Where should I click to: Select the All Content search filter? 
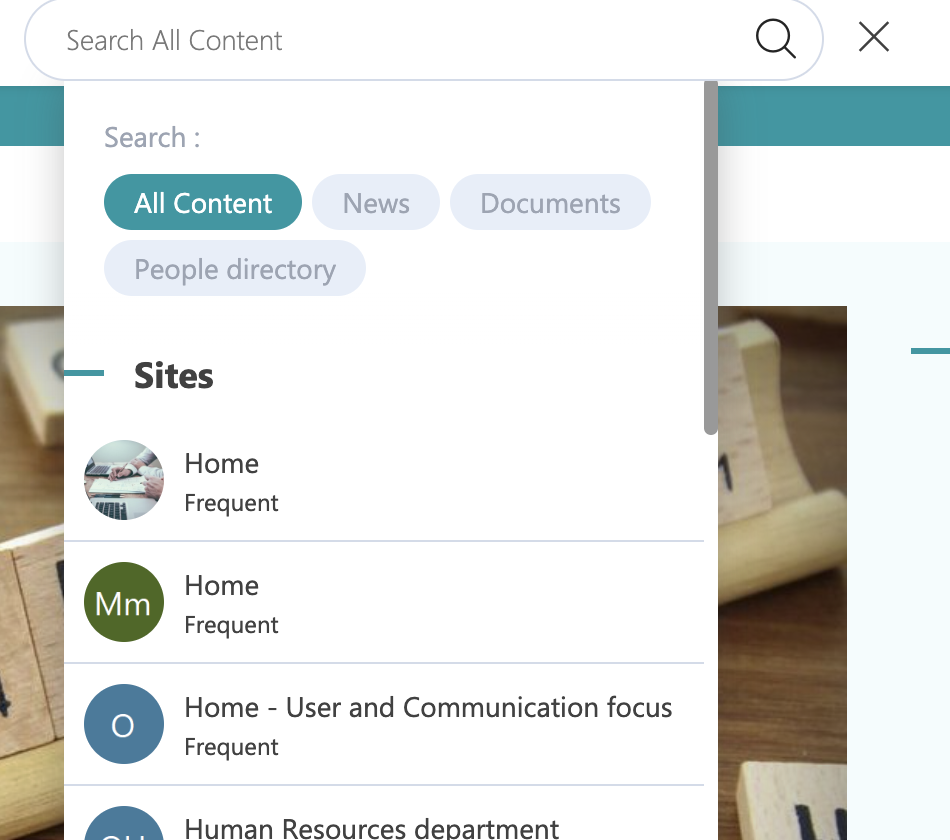203,203
